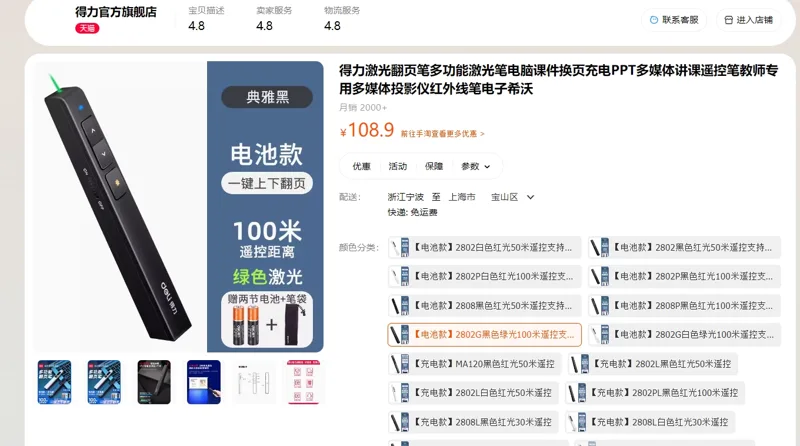Select 【电池款】2808黑色红光50米 option
Viewport: 800px width, 446px height.
tap(484, 306)
